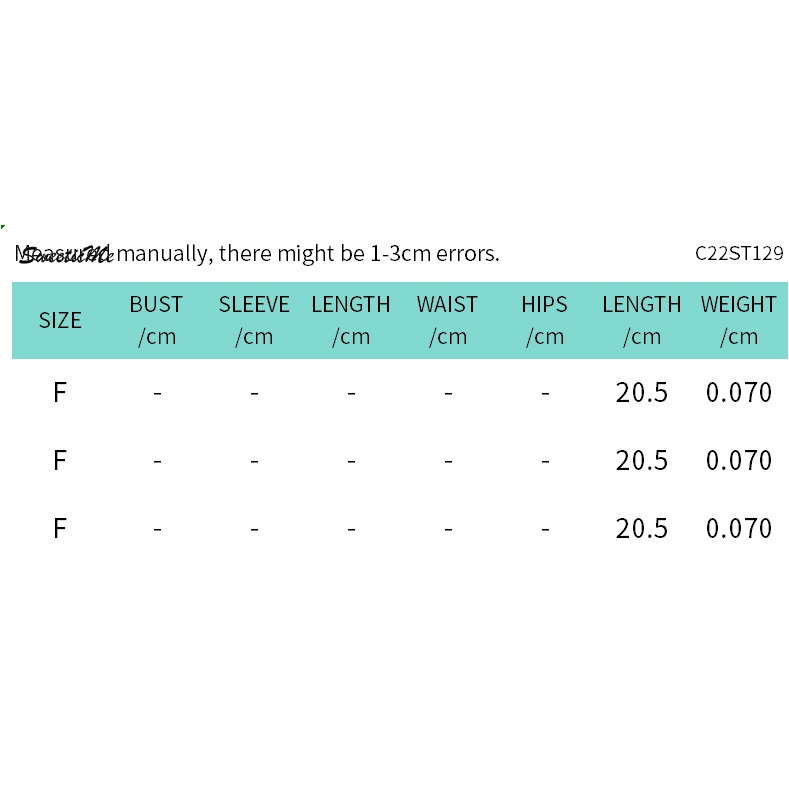Viewport: 789px width, 789px height.
Task: Select the 0.070 weight in the last row
Action: pos(738,528)
